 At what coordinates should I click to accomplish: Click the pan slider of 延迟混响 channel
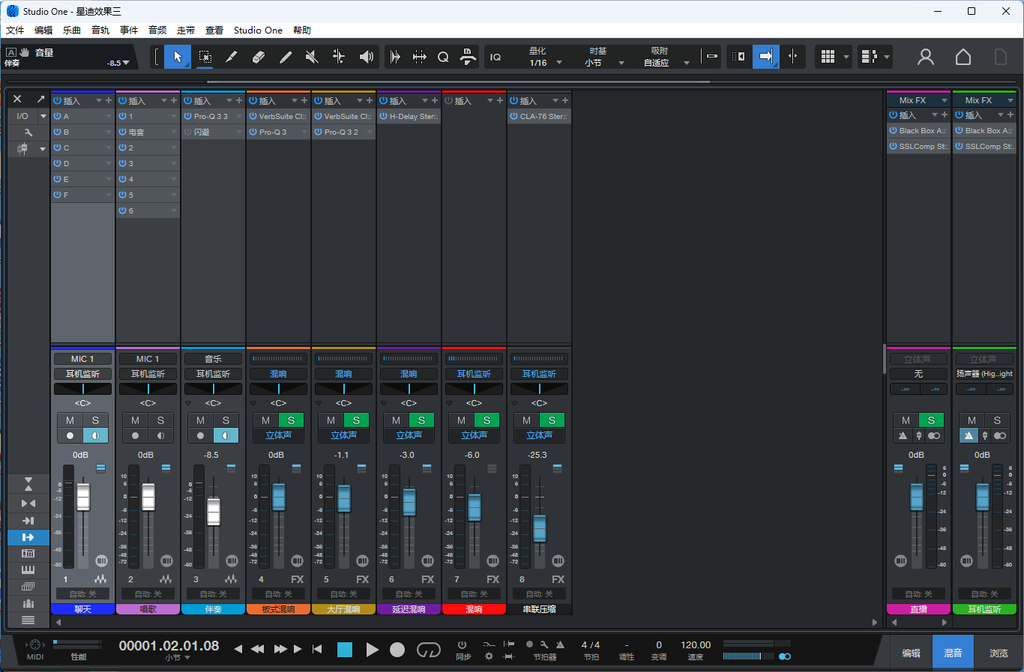point(409,389)
